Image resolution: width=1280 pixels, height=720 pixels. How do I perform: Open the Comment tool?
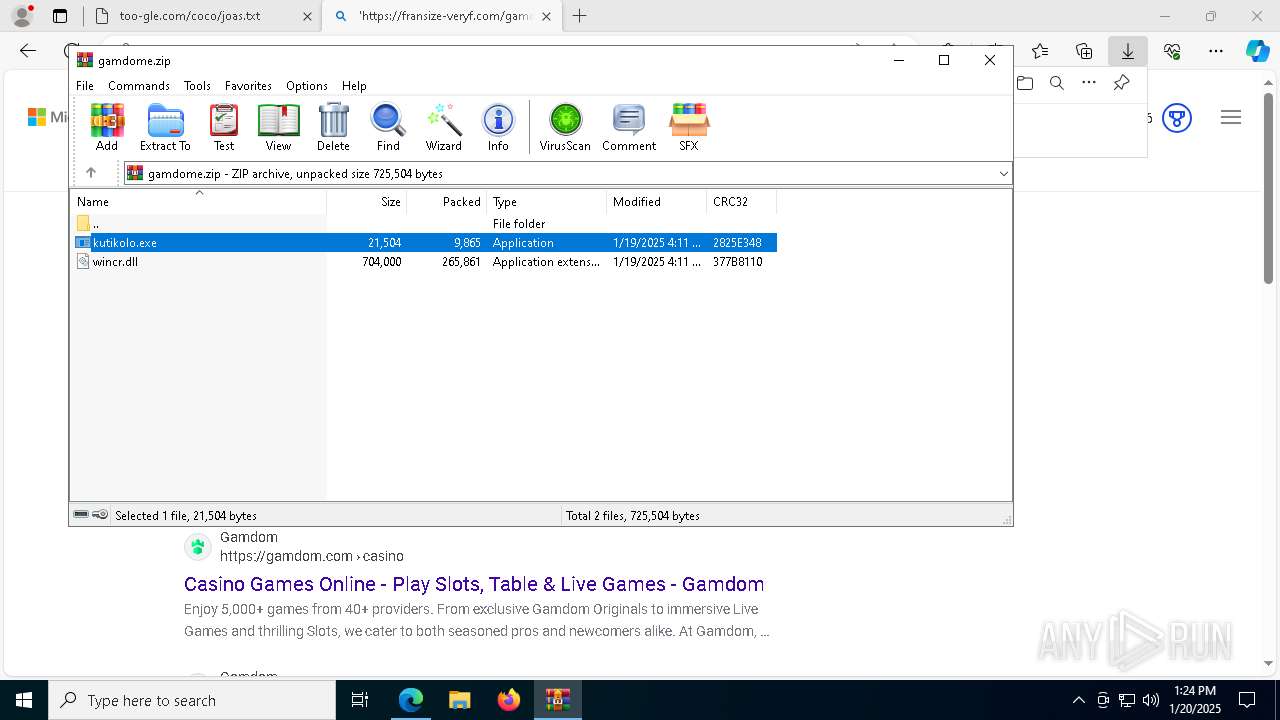[x=629, y=127]
